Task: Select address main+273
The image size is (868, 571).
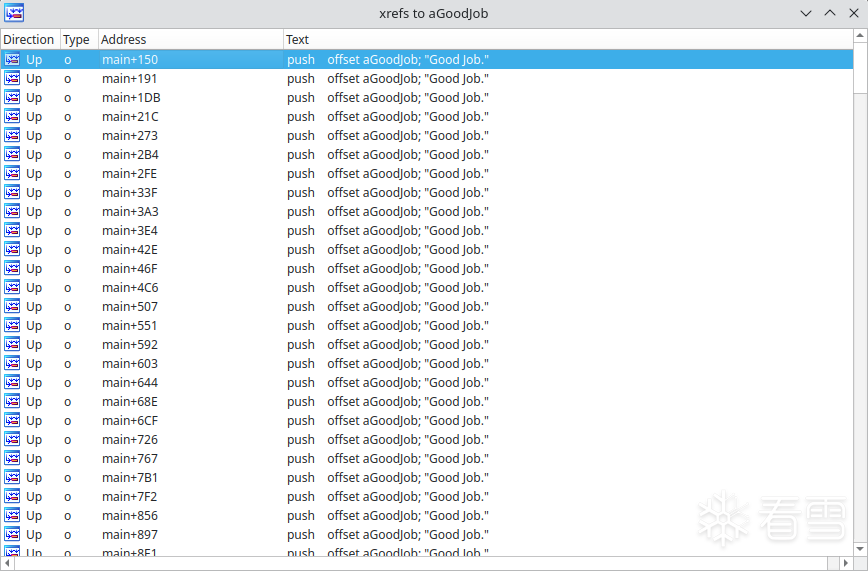Action: [x=130, y=135]
